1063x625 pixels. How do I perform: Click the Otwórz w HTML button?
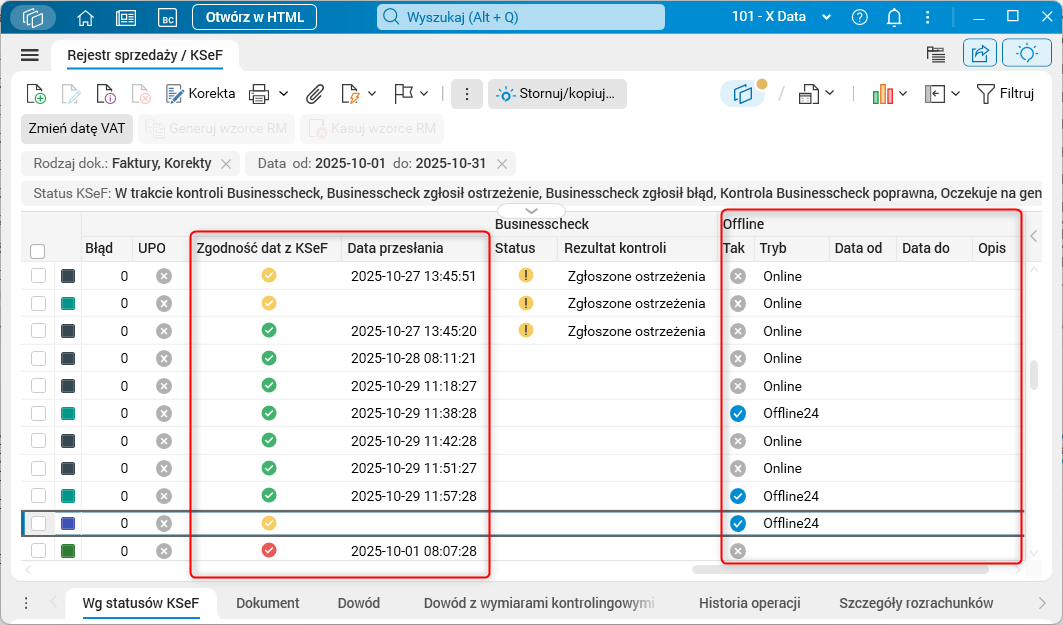click(255, 18)
